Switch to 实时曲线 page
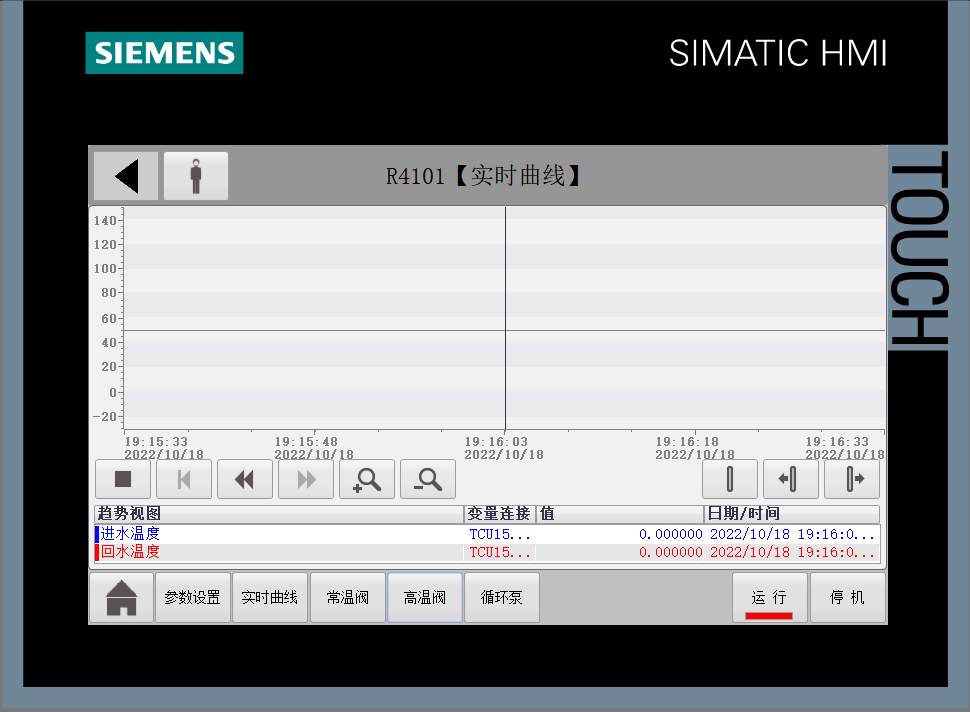 (270, 598)
